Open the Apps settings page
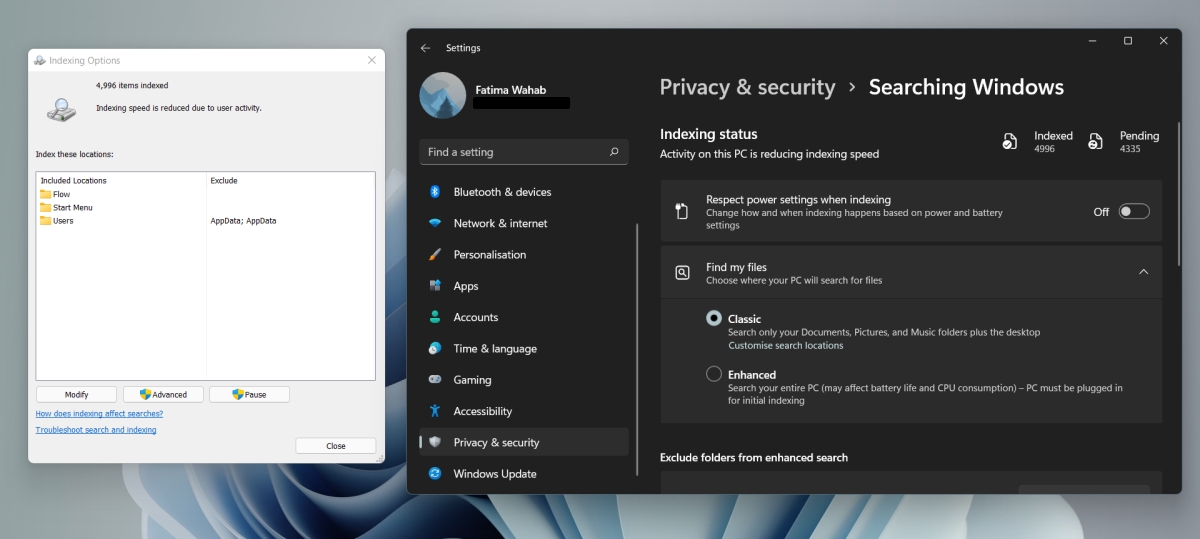1200x539 pixels. [x=524, y=286]
